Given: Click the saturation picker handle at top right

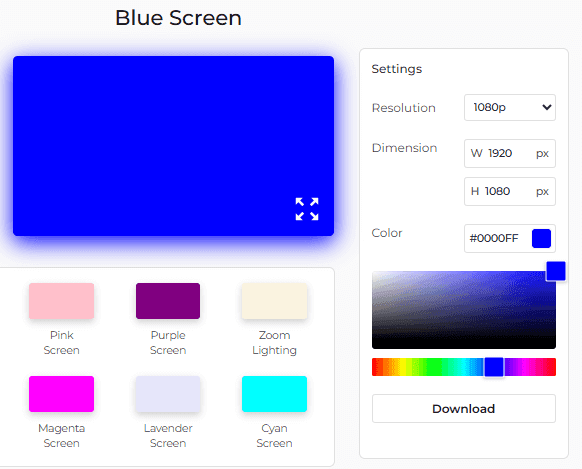Looking at the screenshot, I should tap(556, 271).
